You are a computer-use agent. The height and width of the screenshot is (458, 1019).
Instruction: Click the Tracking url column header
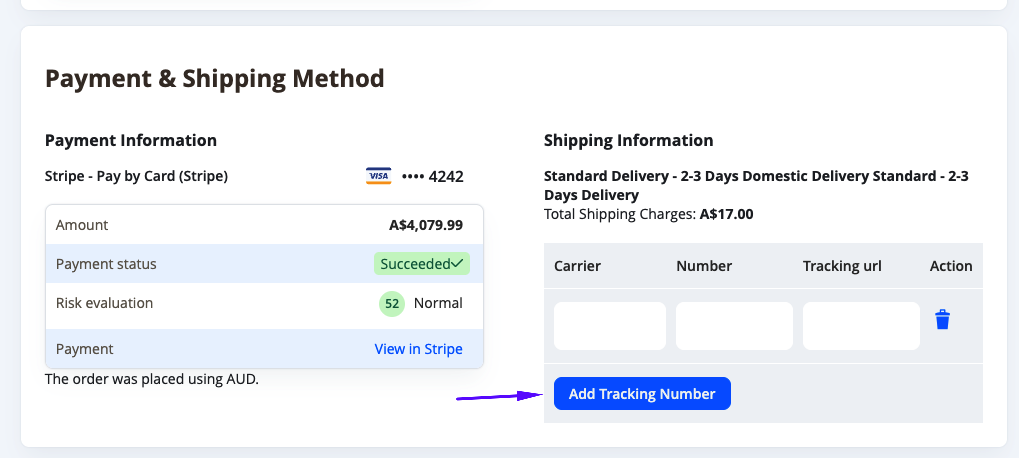click(842, 266)
